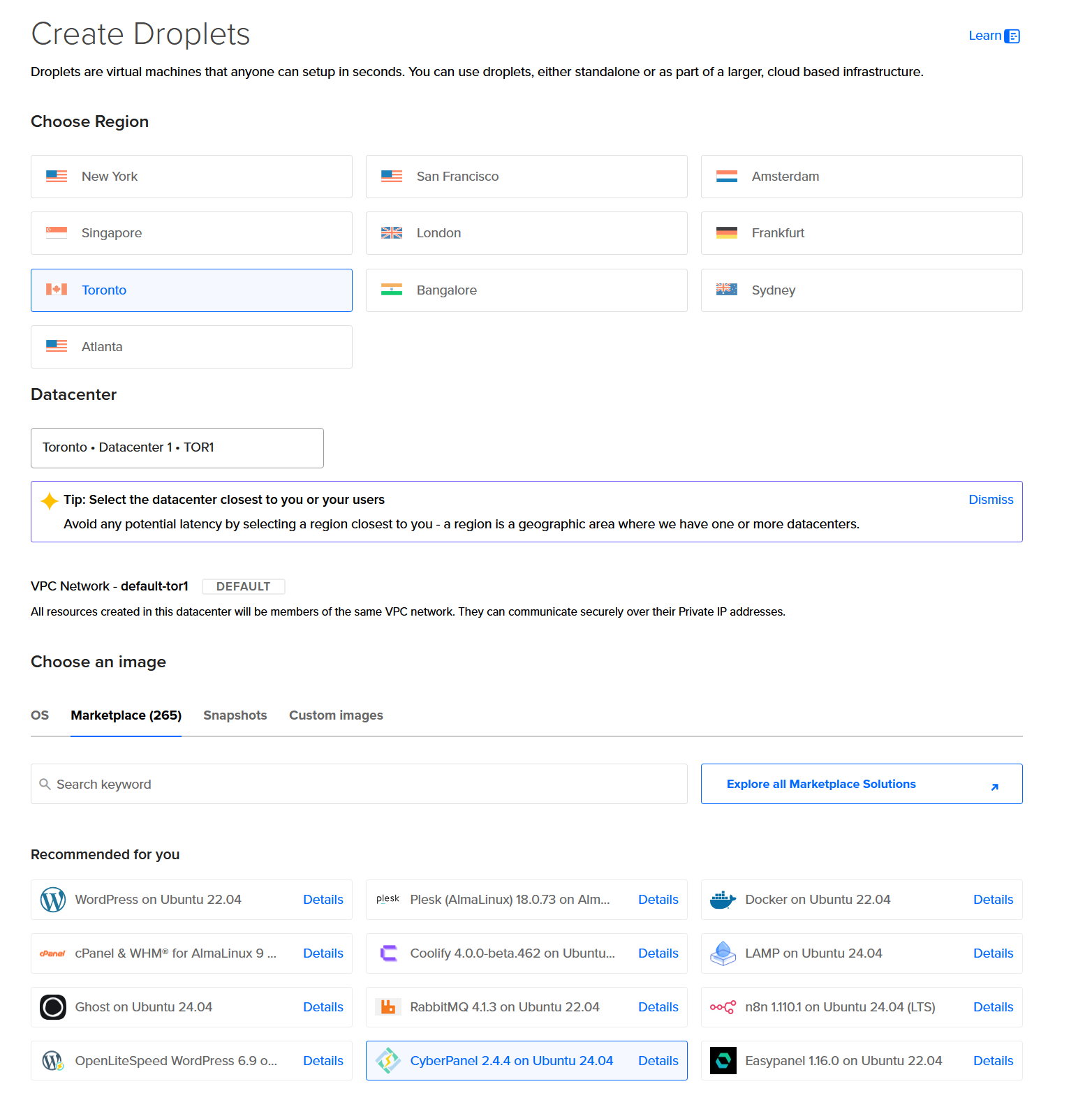View Details for Plesk AlmaLinux image
The width and height of the screenshot is (1092, 1107).
click(x=658, y=900)
